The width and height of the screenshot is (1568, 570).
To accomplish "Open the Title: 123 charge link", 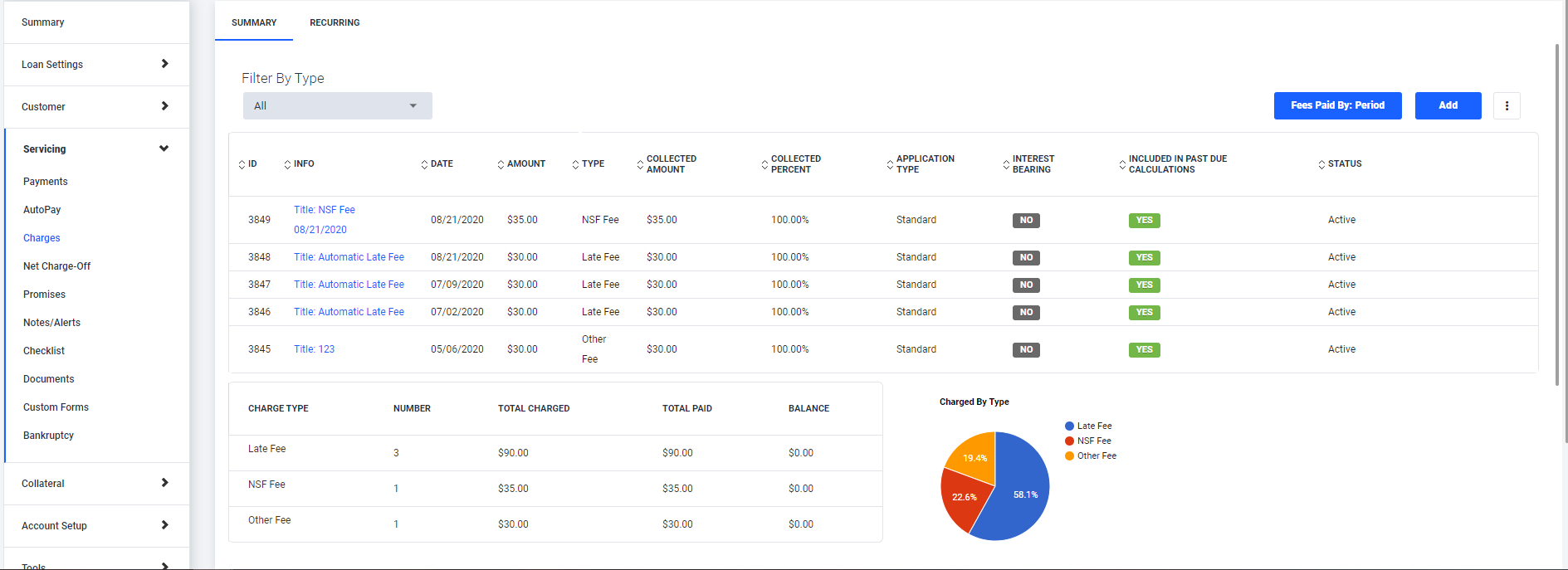I will (x=314, y=349).
